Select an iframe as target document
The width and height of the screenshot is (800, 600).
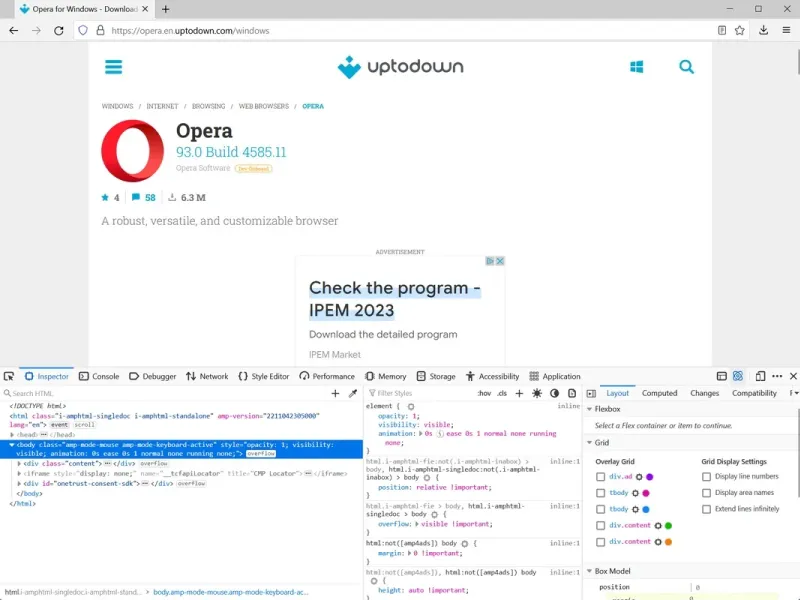721,376
